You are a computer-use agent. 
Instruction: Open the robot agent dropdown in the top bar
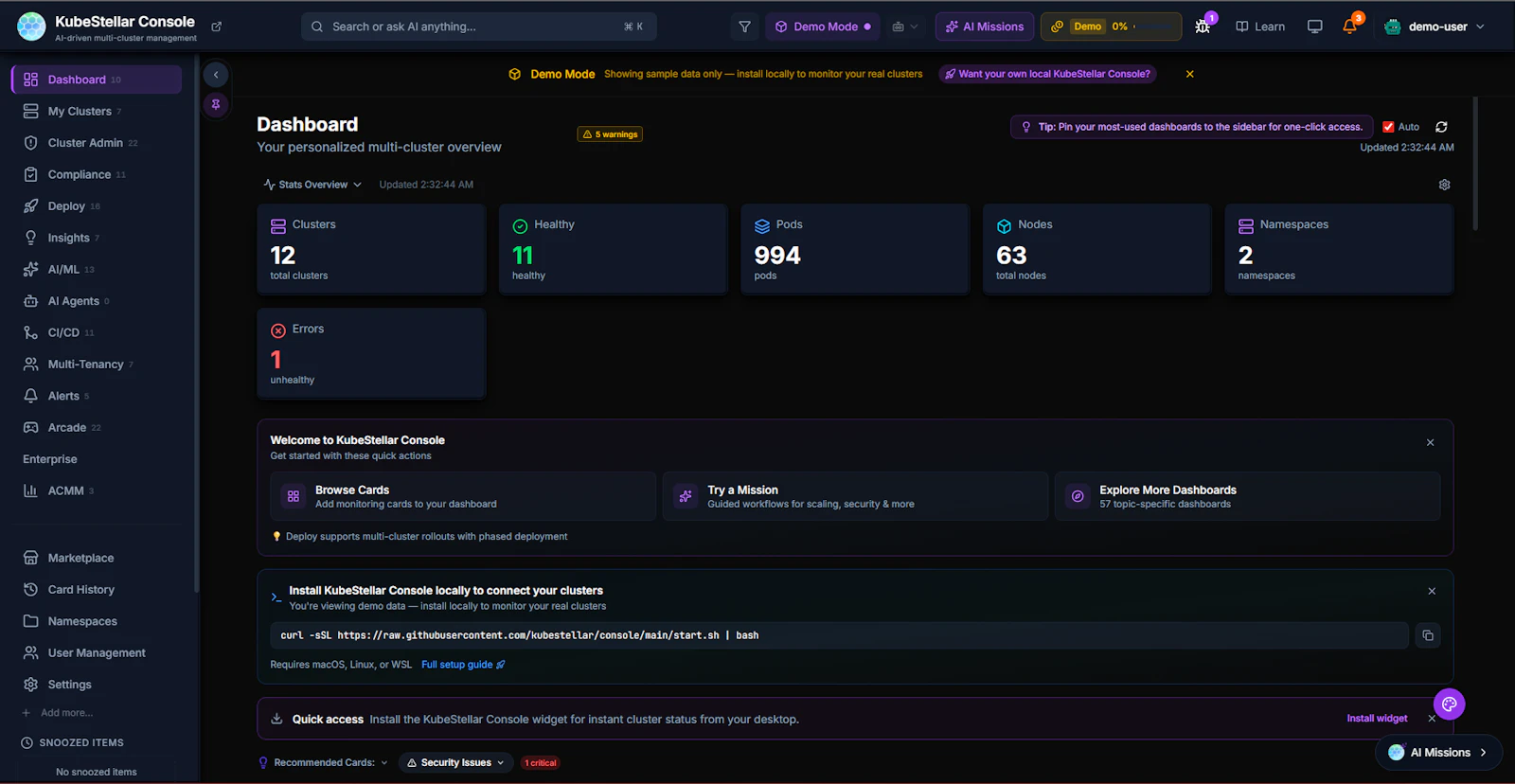904,27
